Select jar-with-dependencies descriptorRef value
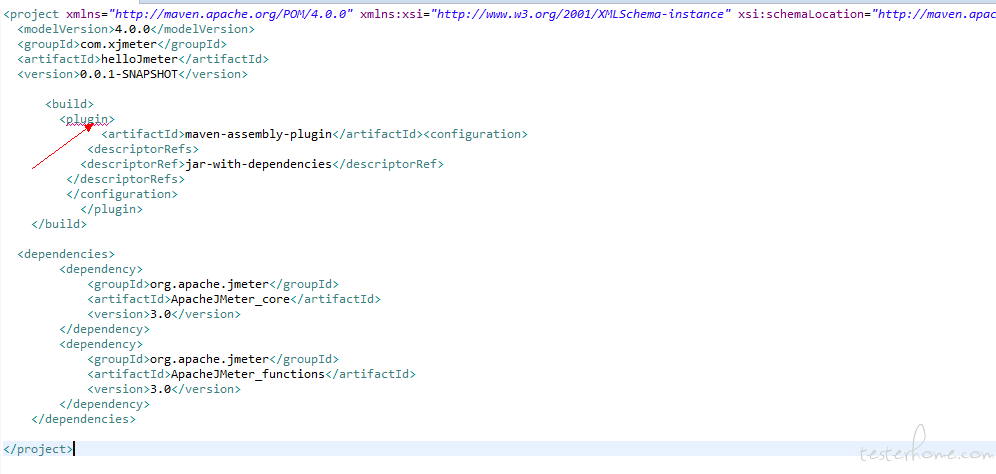 259,165
